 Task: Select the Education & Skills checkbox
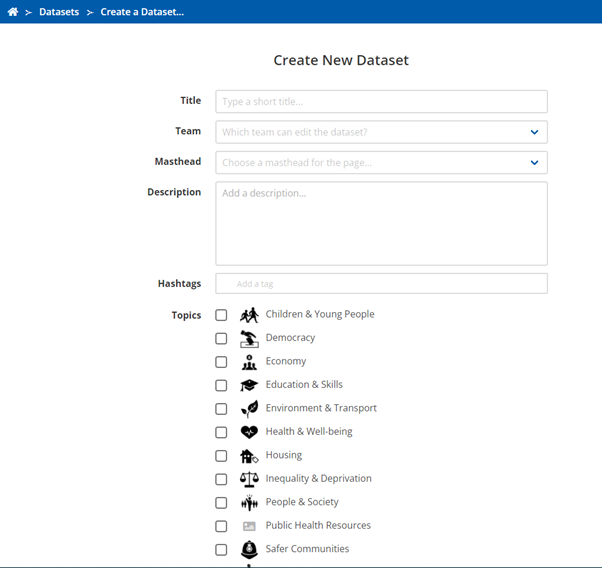pos(221,385)
